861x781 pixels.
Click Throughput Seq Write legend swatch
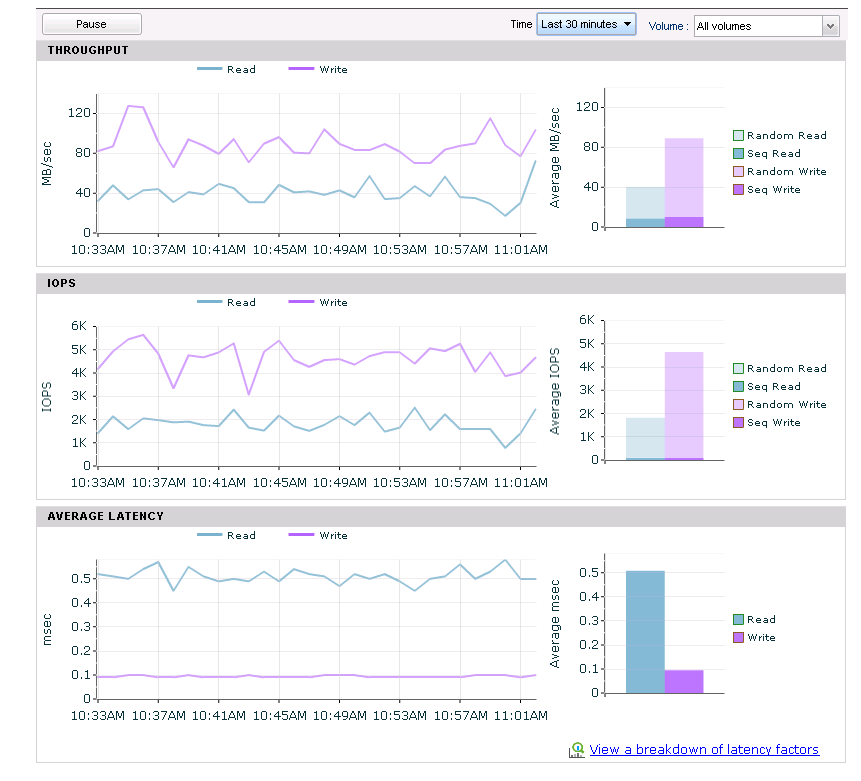pyautogui.click(x=739, y=189)
